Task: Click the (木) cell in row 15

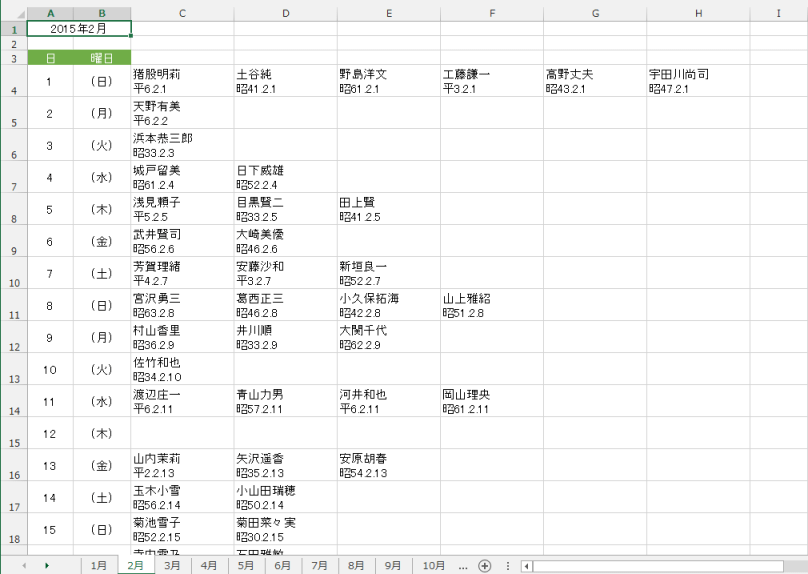Action: [102, 433]
